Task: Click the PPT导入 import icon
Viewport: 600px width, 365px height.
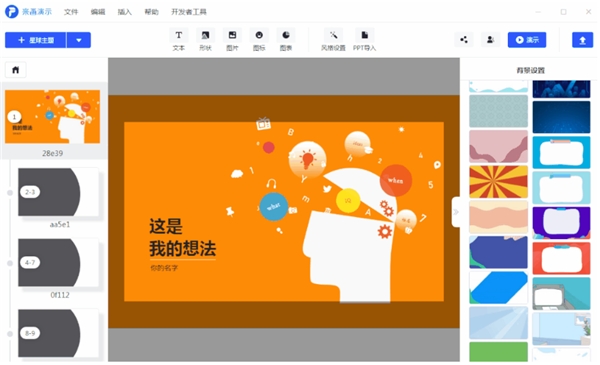Action: (x=365, y=36)
